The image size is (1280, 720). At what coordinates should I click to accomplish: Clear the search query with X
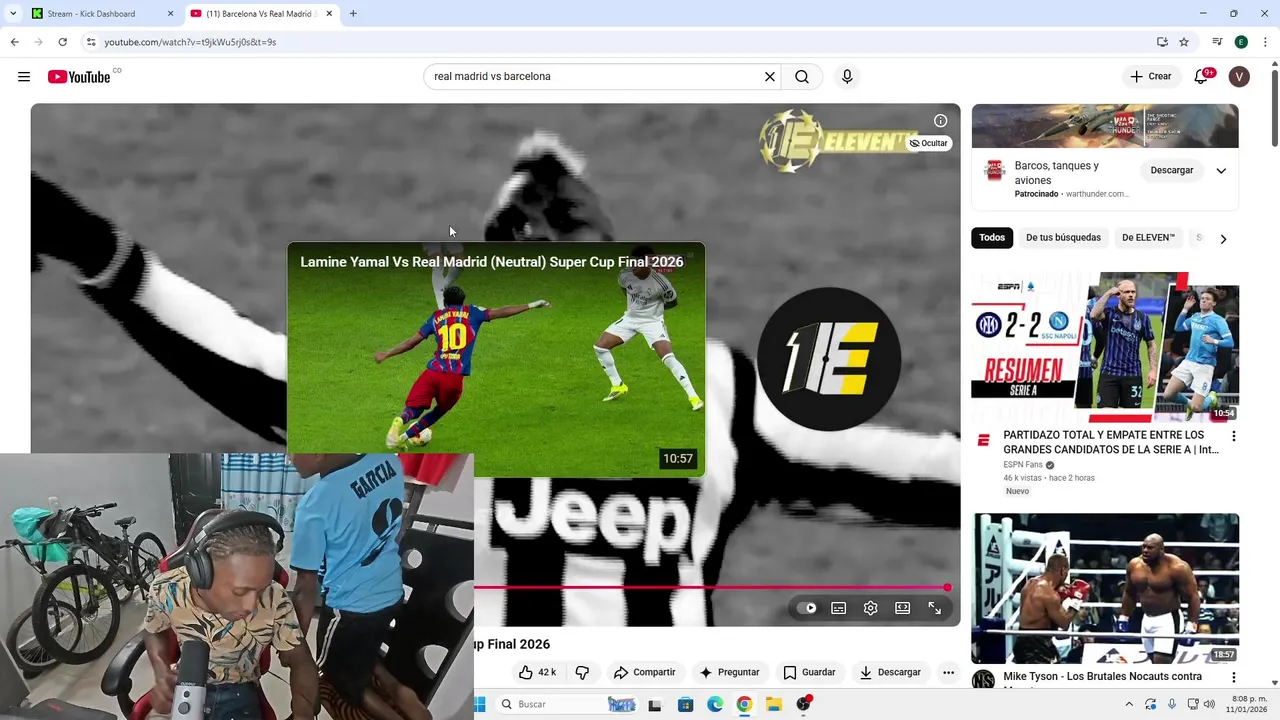770,77
